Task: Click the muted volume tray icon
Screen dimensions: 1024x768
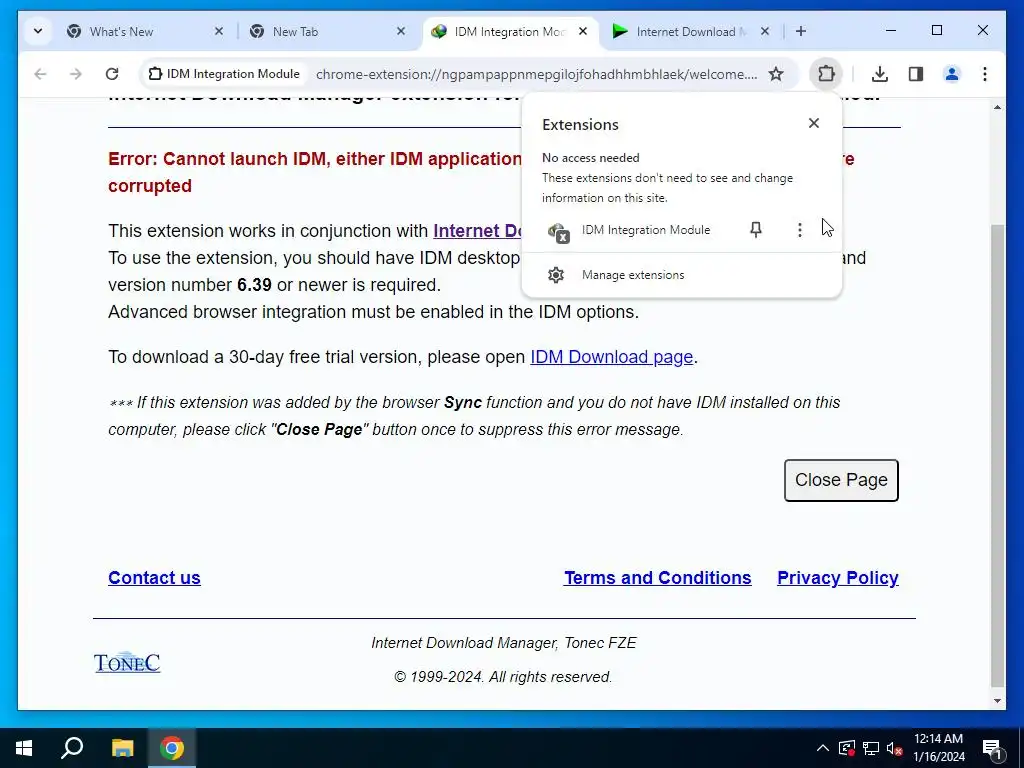Action: click(895, 748)
